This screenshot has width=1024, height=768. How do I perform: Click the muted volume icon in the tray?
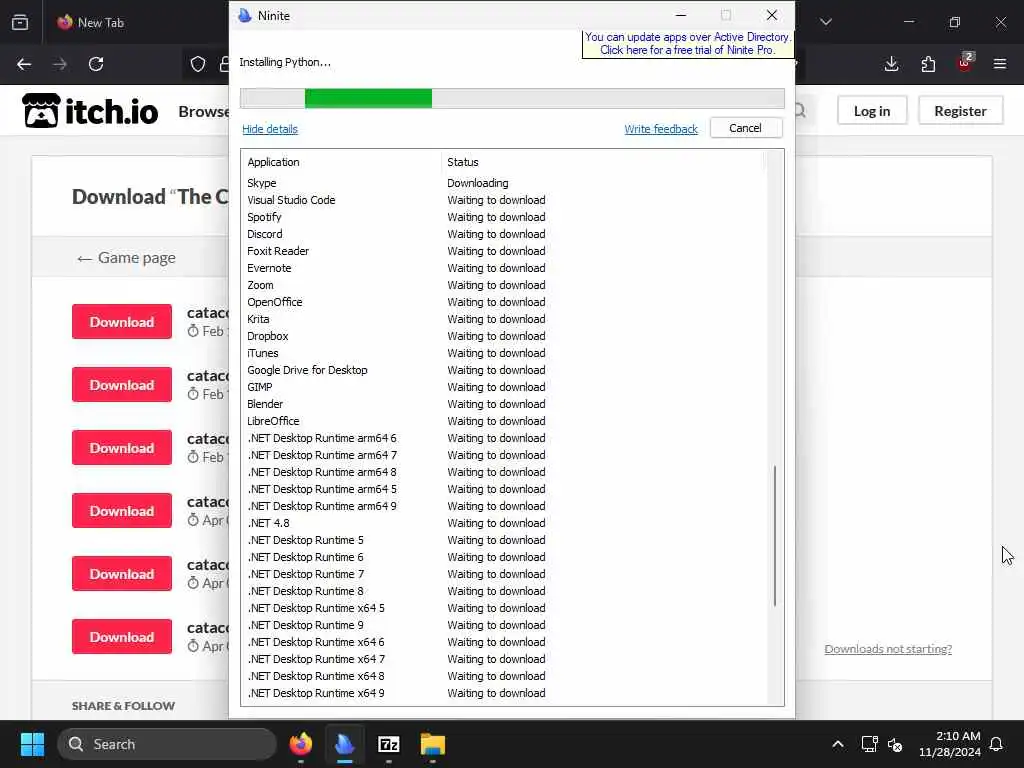point(895,744)
